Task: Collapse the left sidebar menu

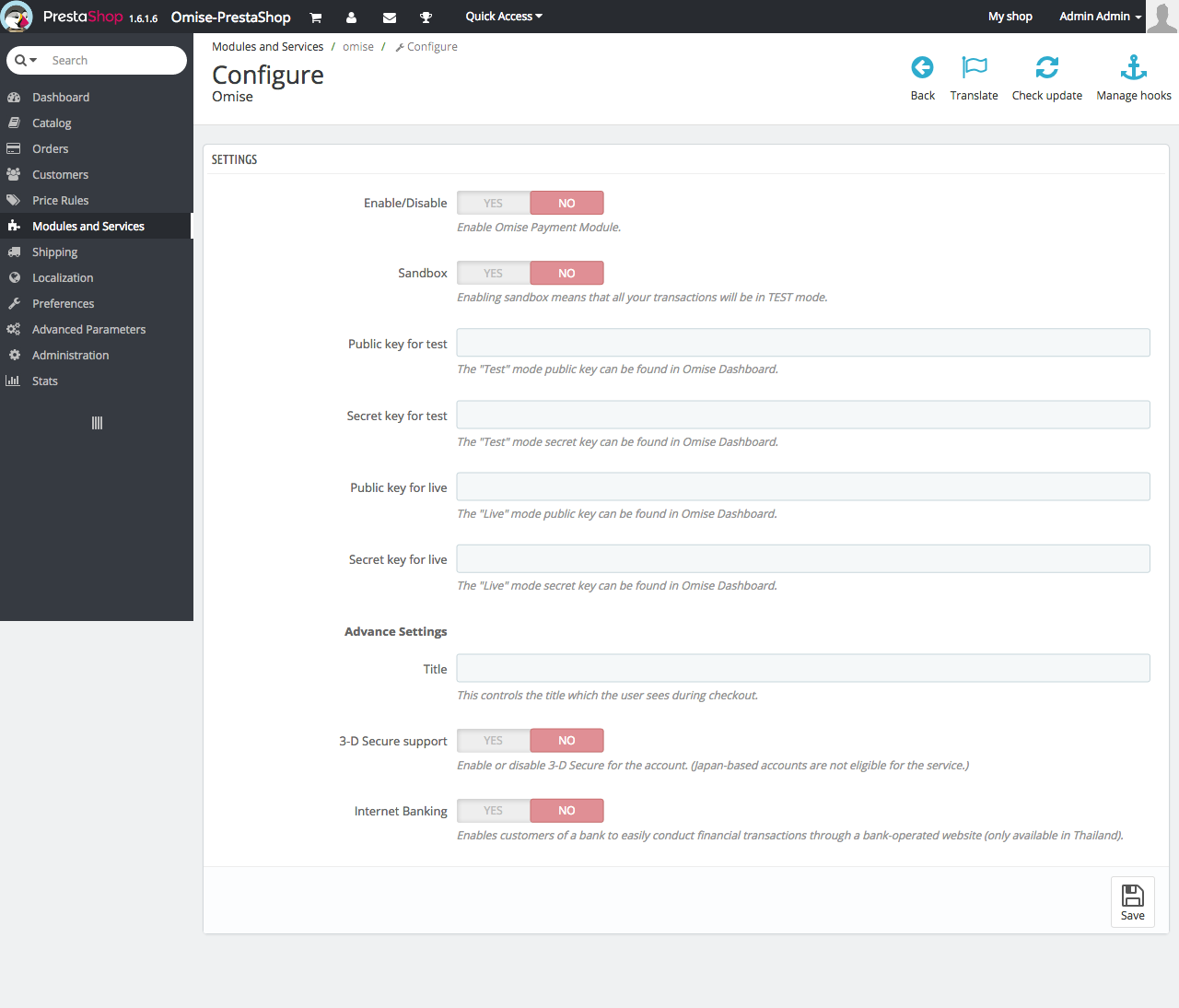Action: pos(96,423)
